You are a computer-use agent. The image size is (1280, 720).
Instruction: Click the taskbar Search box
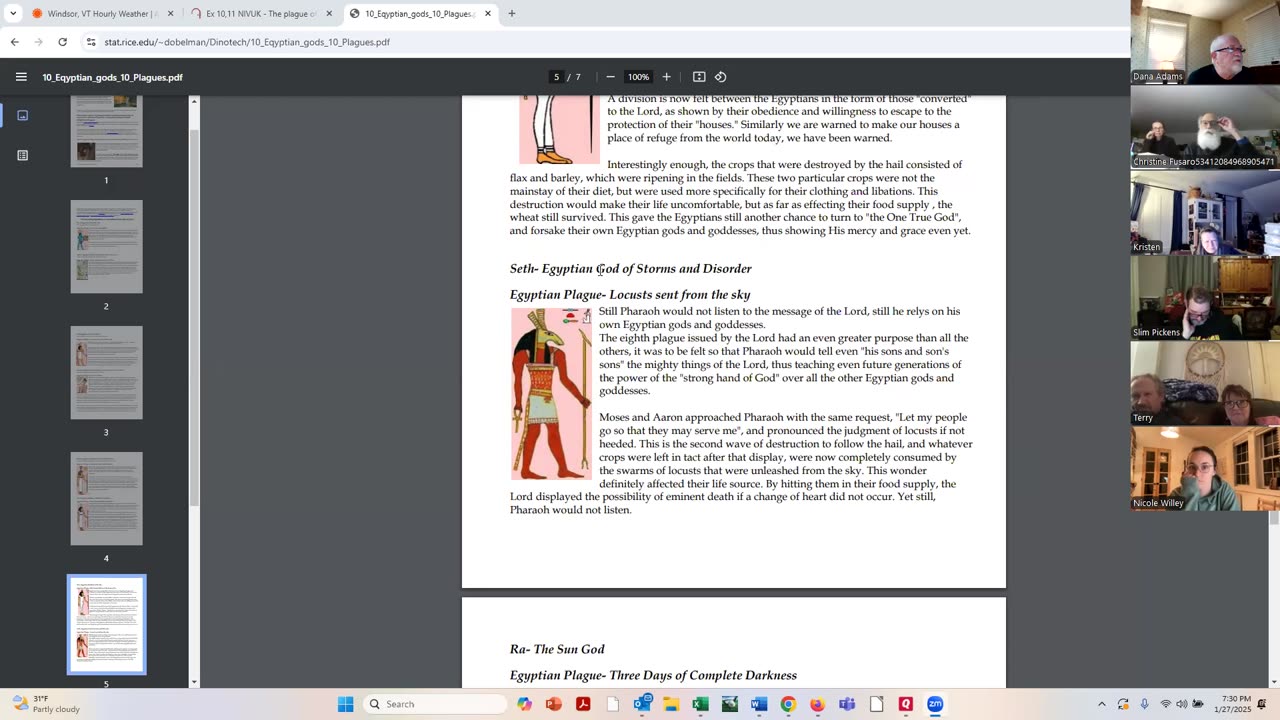434,704
